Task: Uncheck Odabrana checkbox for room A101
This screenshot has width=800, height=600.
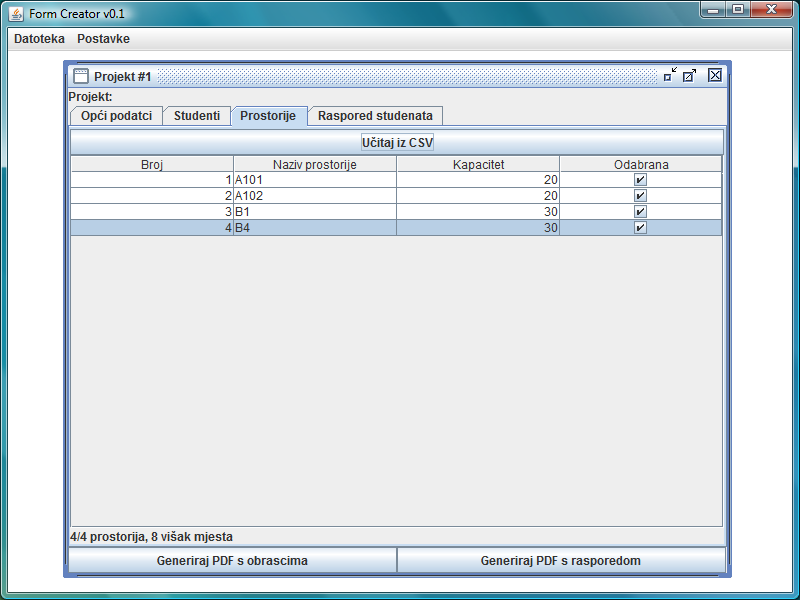Action: click(640, 180)
